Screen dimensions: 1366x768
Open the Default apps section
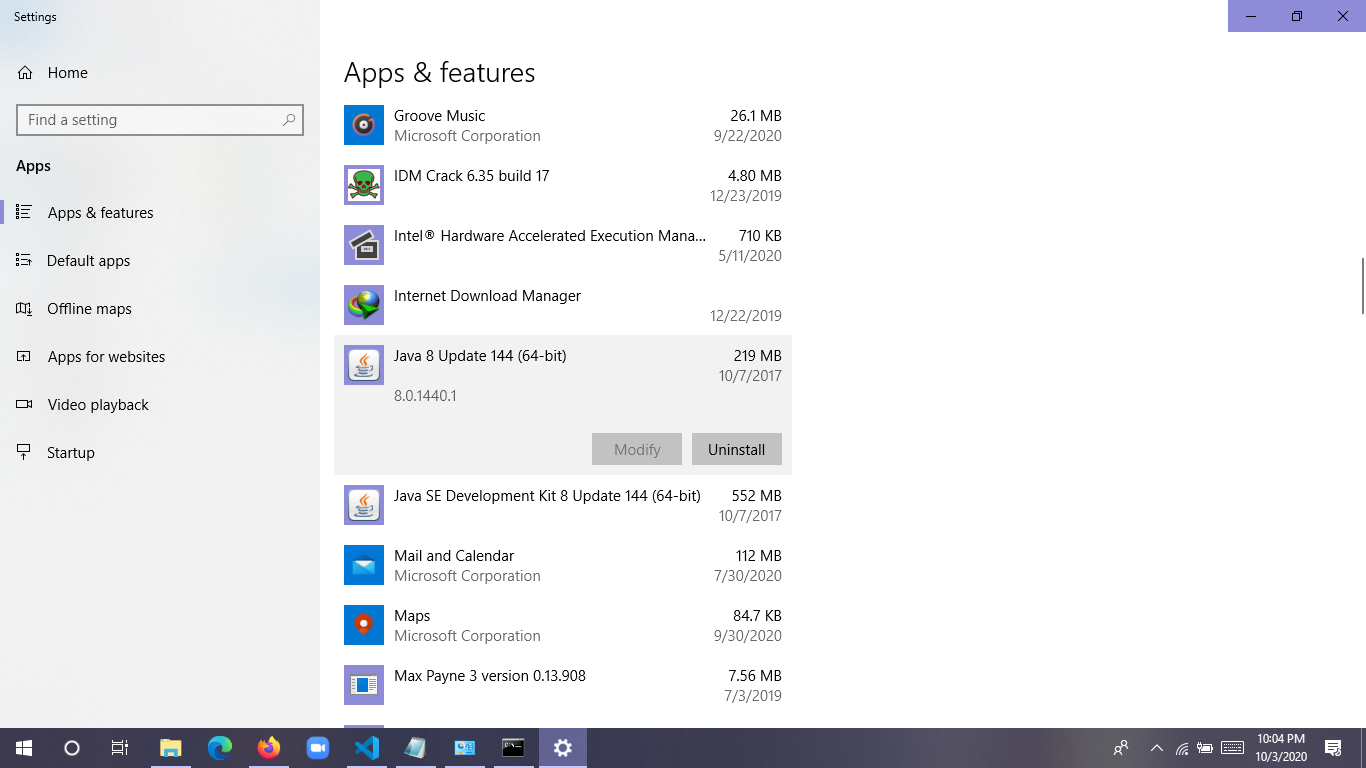[160, 261]
